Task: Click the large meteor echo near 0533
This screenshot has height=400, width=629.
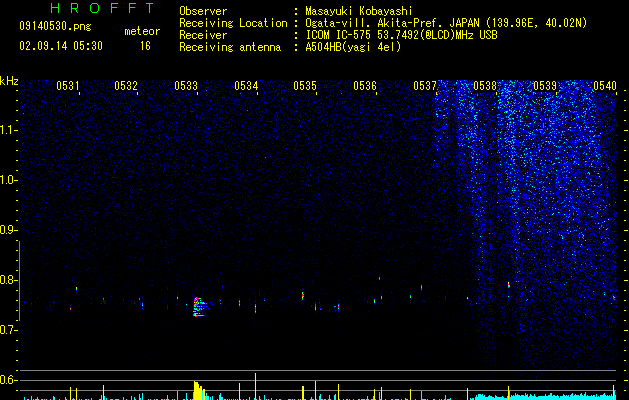Action: (199, 307)
